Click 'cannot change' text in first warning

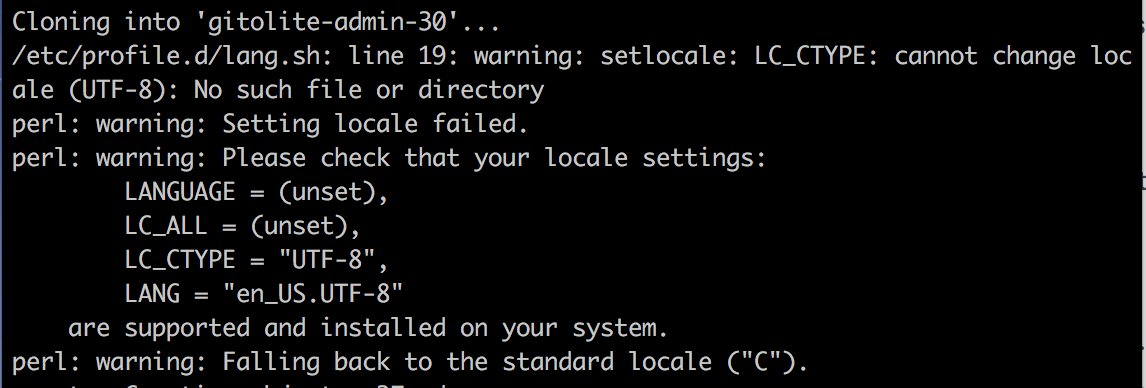(984, 56)
